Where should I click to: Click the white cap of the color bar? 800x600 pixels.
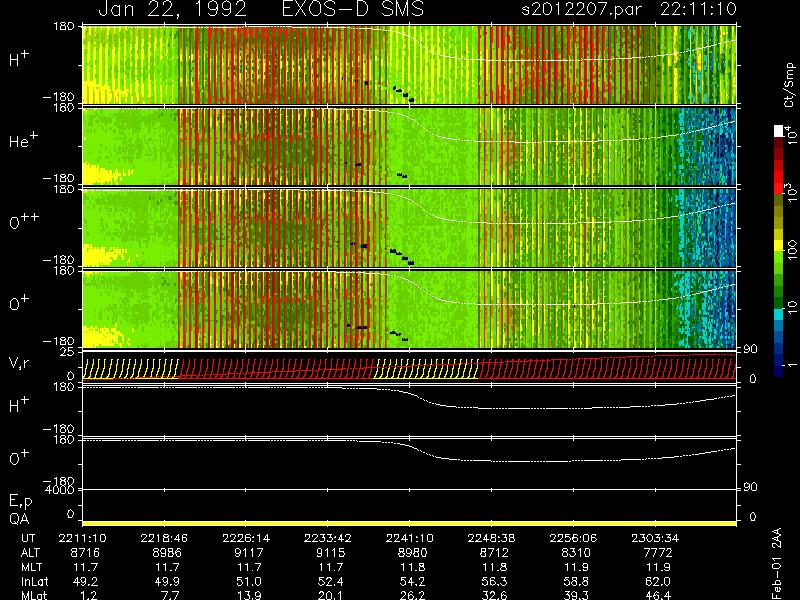779,131
